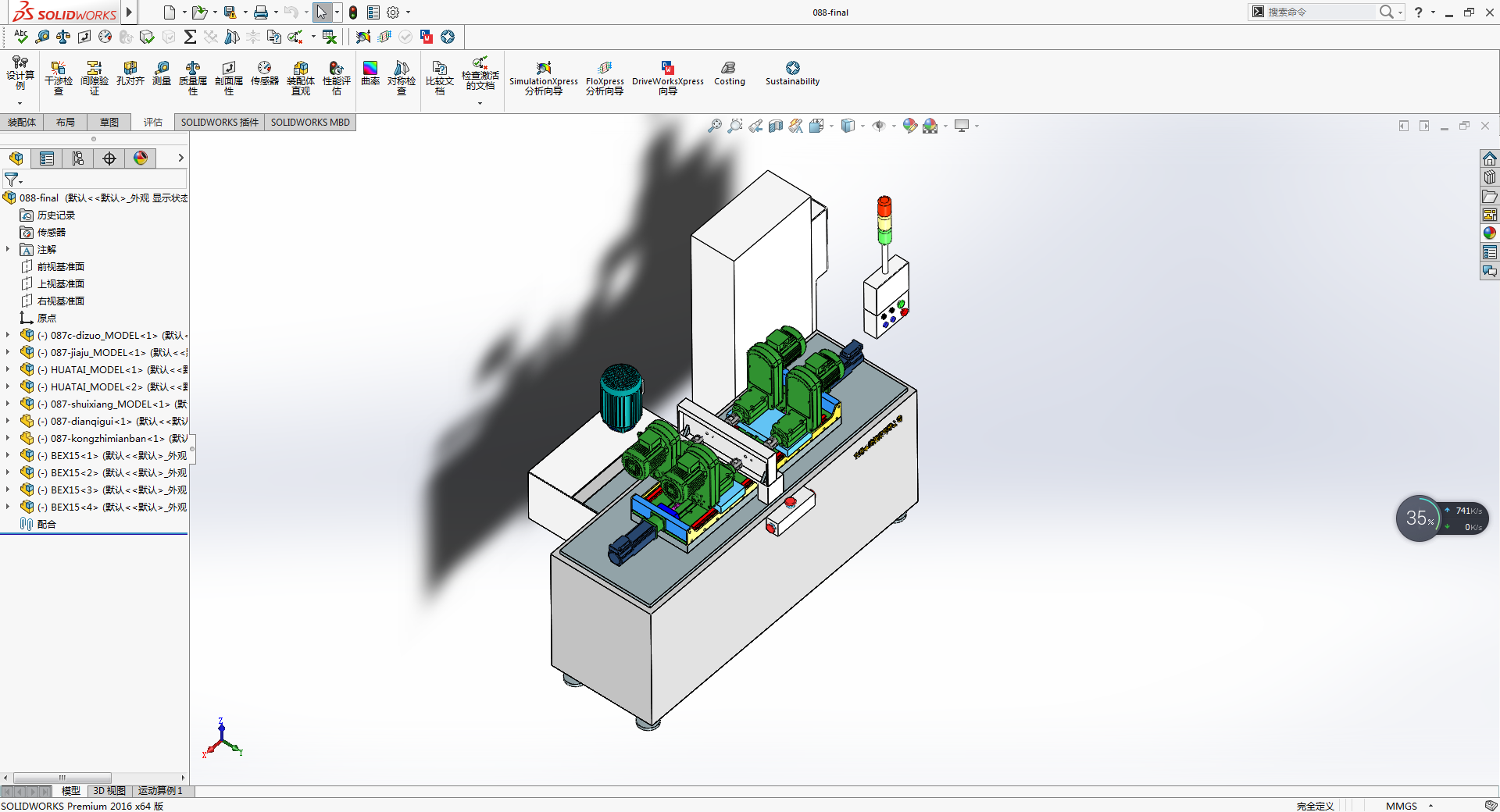The height and width of the screenshot is (812, 1500).
Task: Select the 干涉检查 (Interference Detection) tool
Action: [58, 78]
